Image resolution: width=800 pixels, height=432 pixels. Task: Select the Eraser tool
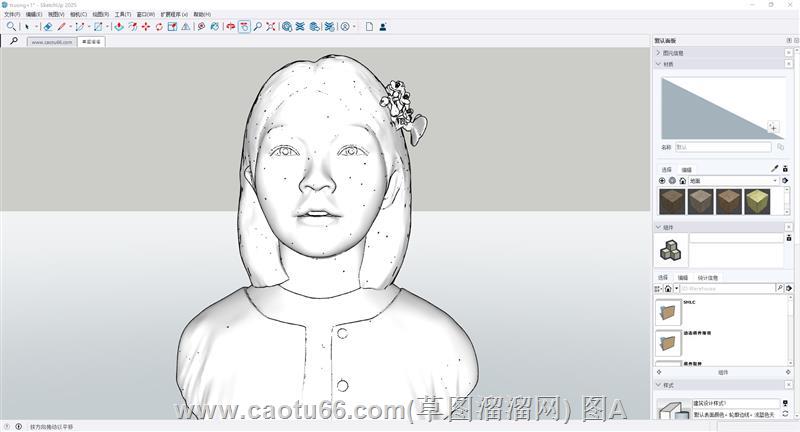tap(47, 27)
